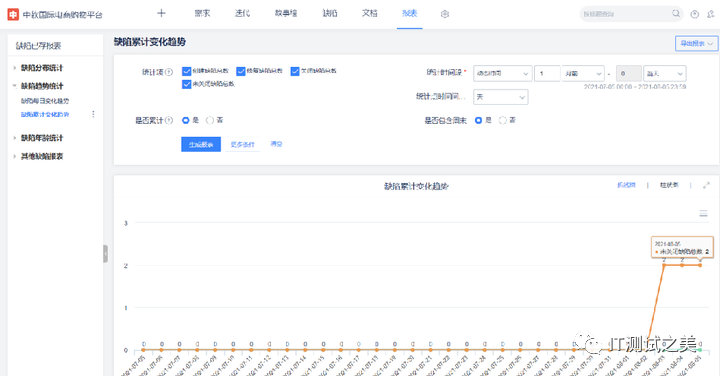Open the 天 statistics interval dropdown

501,97
